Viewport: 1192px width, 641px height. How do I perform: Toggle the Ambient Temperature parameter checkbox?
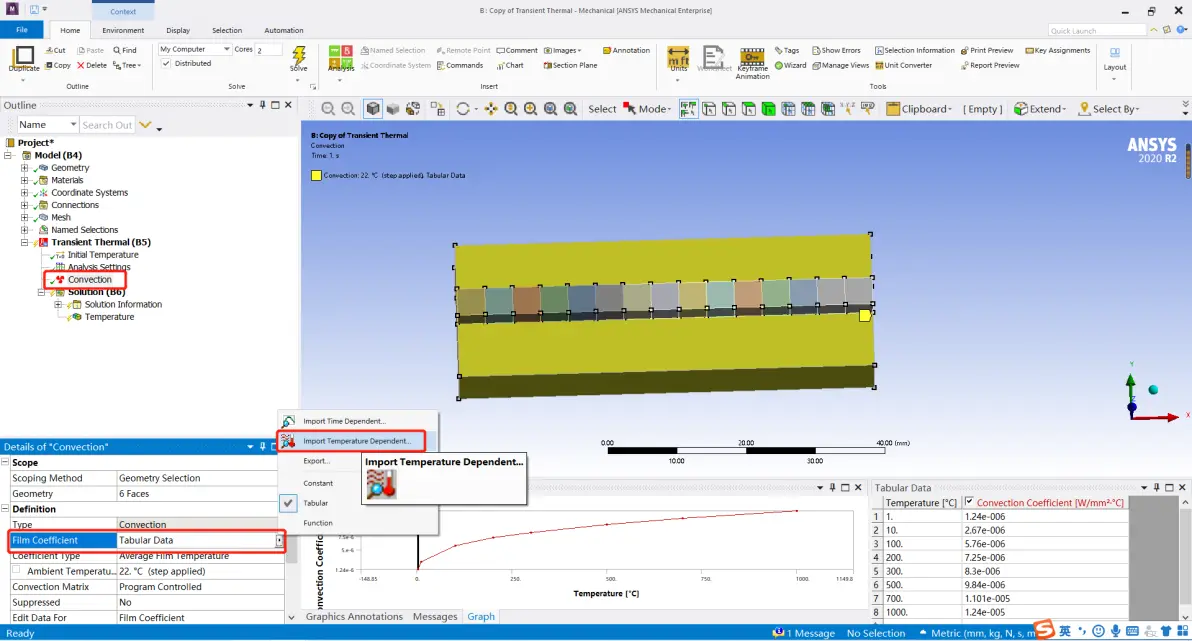[x=16, y=570]
